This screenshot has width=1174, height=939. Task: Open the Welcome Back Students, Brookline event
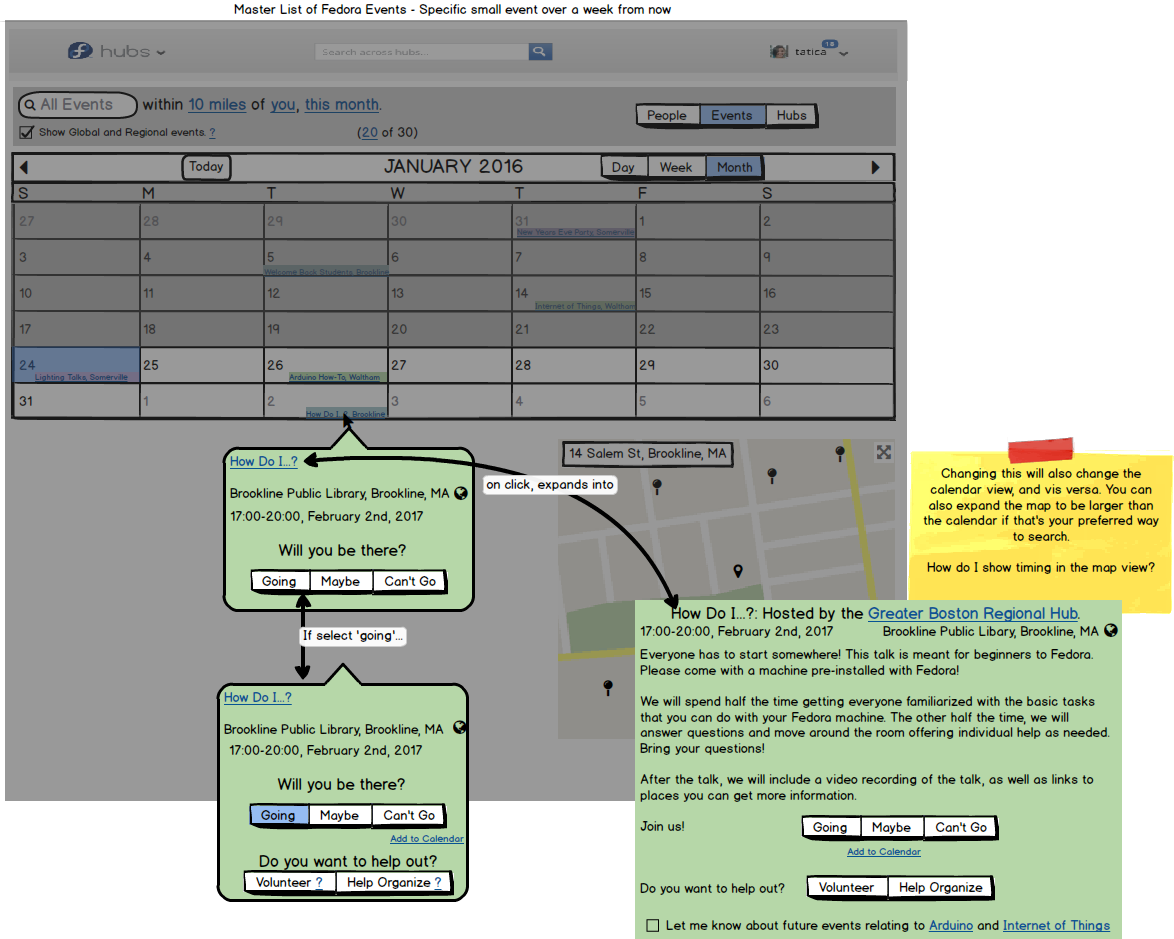(326, 272)
